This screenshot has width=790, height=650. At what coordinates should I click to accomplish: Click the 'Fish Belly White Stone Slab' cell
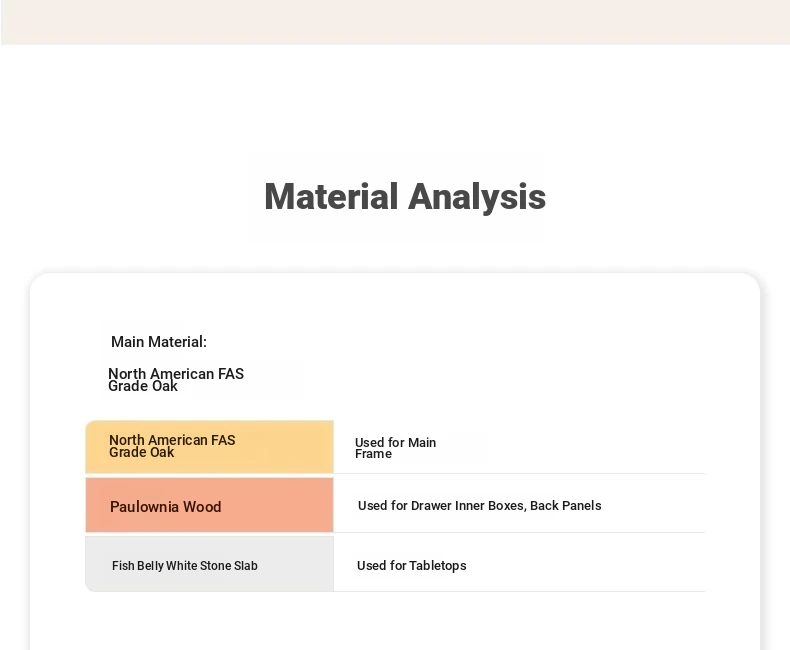click(x=210, y=564)
